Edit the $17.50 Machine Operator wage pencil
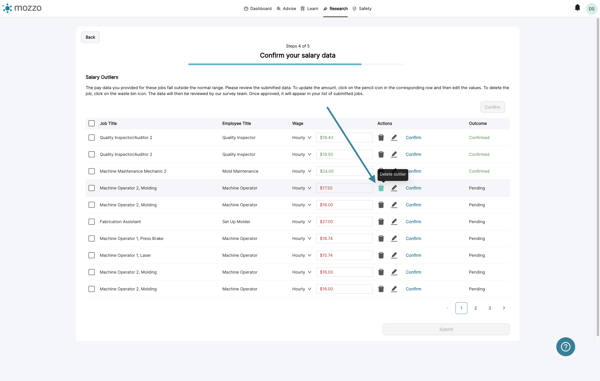Image resolution: width=600 pixels, height=381 pixels. click(x=394, y=188)
